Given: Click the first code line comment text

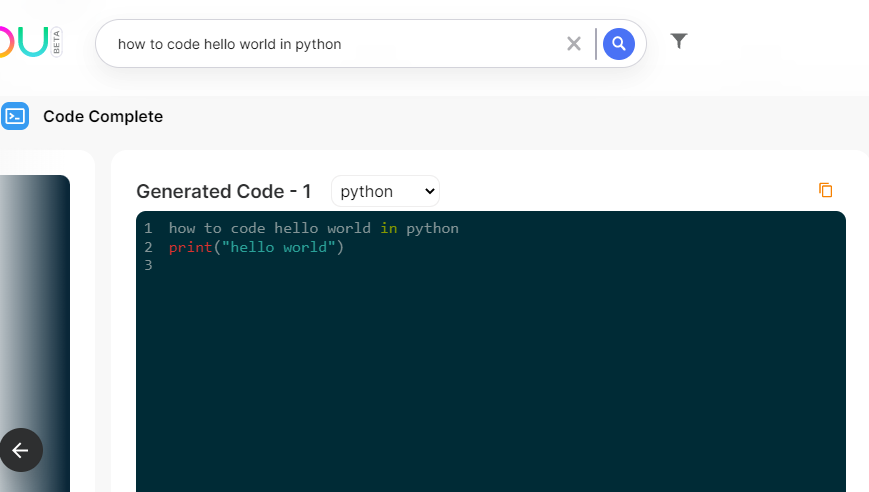Looking at the screenshot, I should 314,228.
